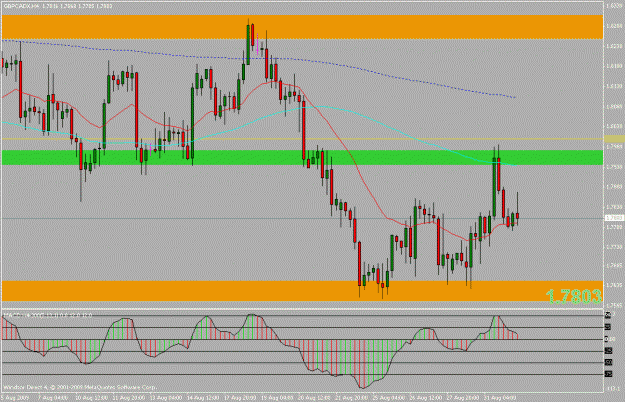625x402 pixels.
Task: Click the '25 Aug 04:00' time axis label
Action: (x=388, y=398)
